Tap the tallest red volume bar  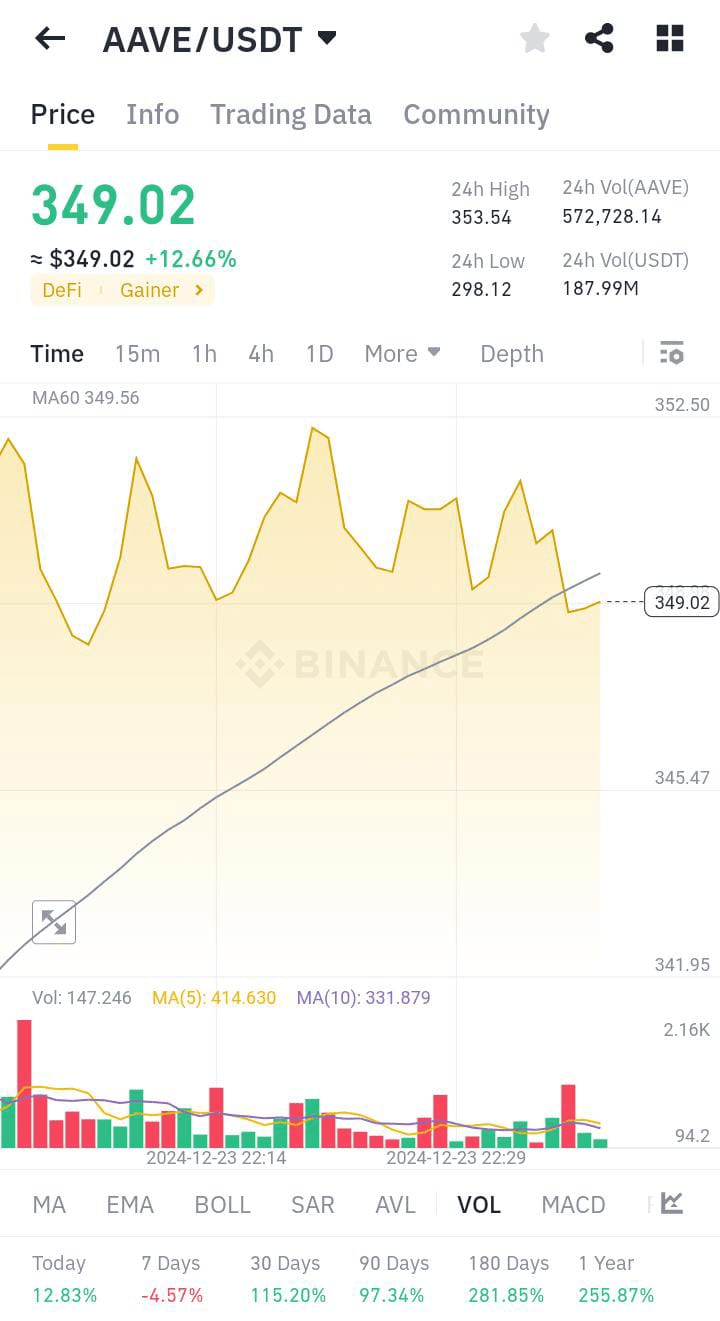24,1082
